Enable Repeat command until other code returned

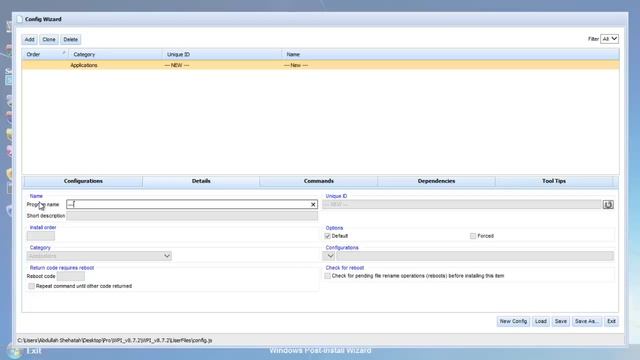[x=31, y=286]
